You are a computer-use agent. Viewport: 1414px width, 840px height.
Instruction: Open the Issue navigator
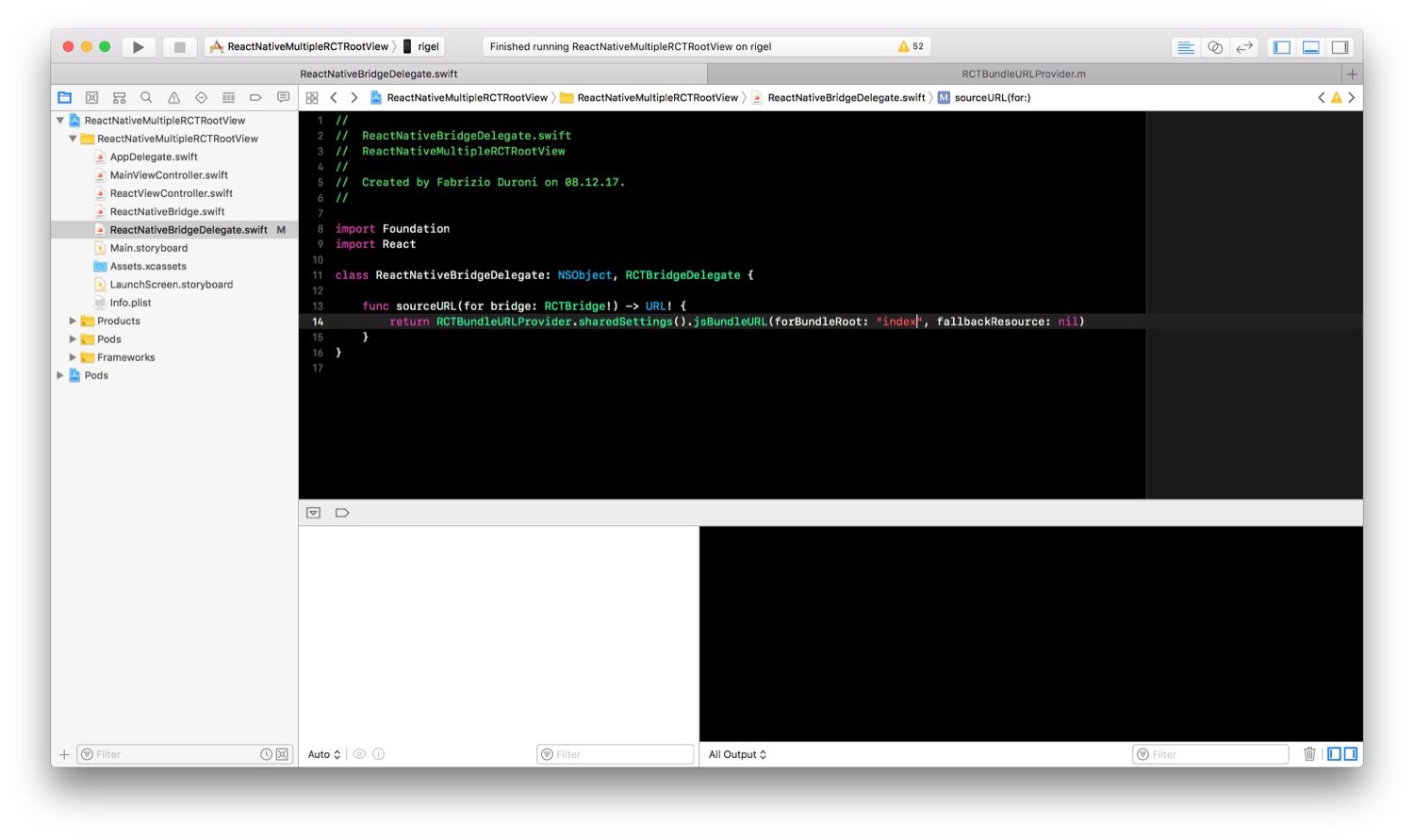pos(173,97)
